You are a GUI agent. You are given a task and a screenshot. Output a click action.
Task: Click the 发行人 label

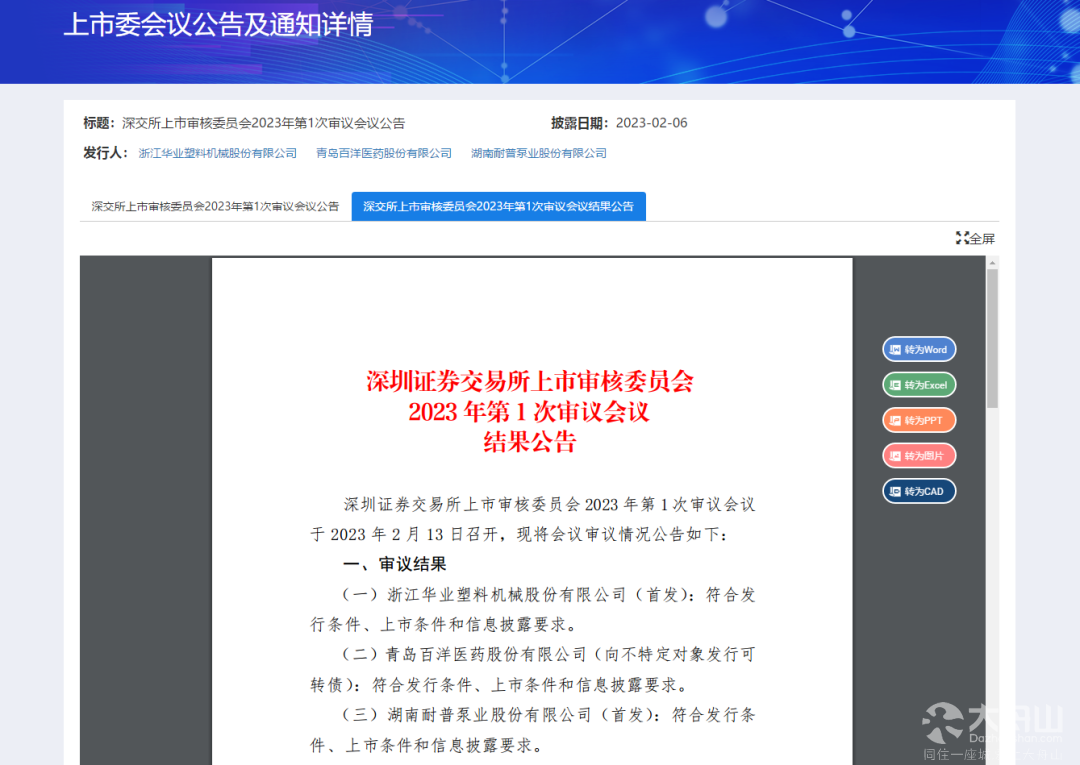(x=105, y=153)
